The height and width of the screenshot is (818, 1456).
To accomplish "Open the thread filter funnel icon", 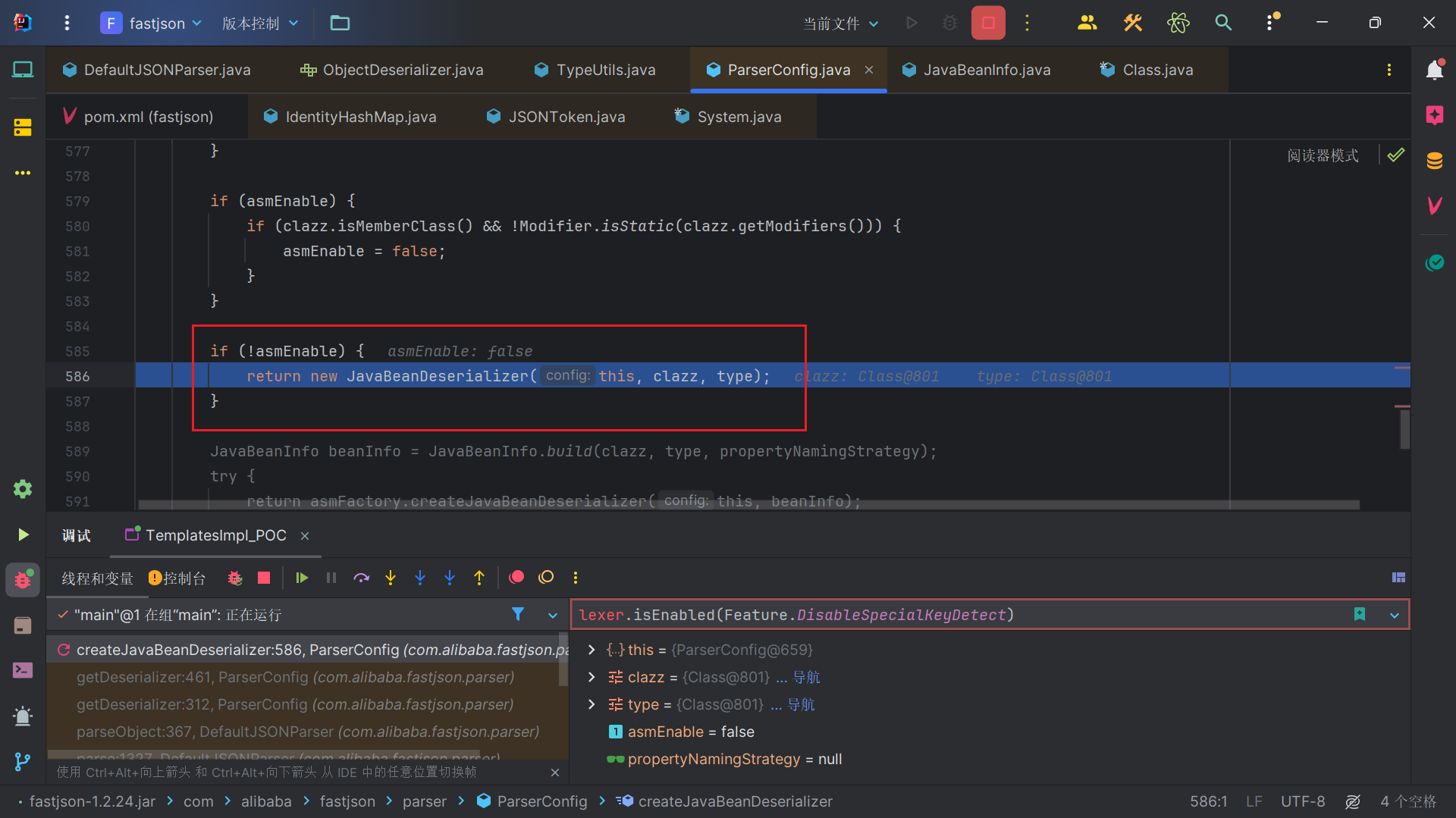I will coord(518,614).
